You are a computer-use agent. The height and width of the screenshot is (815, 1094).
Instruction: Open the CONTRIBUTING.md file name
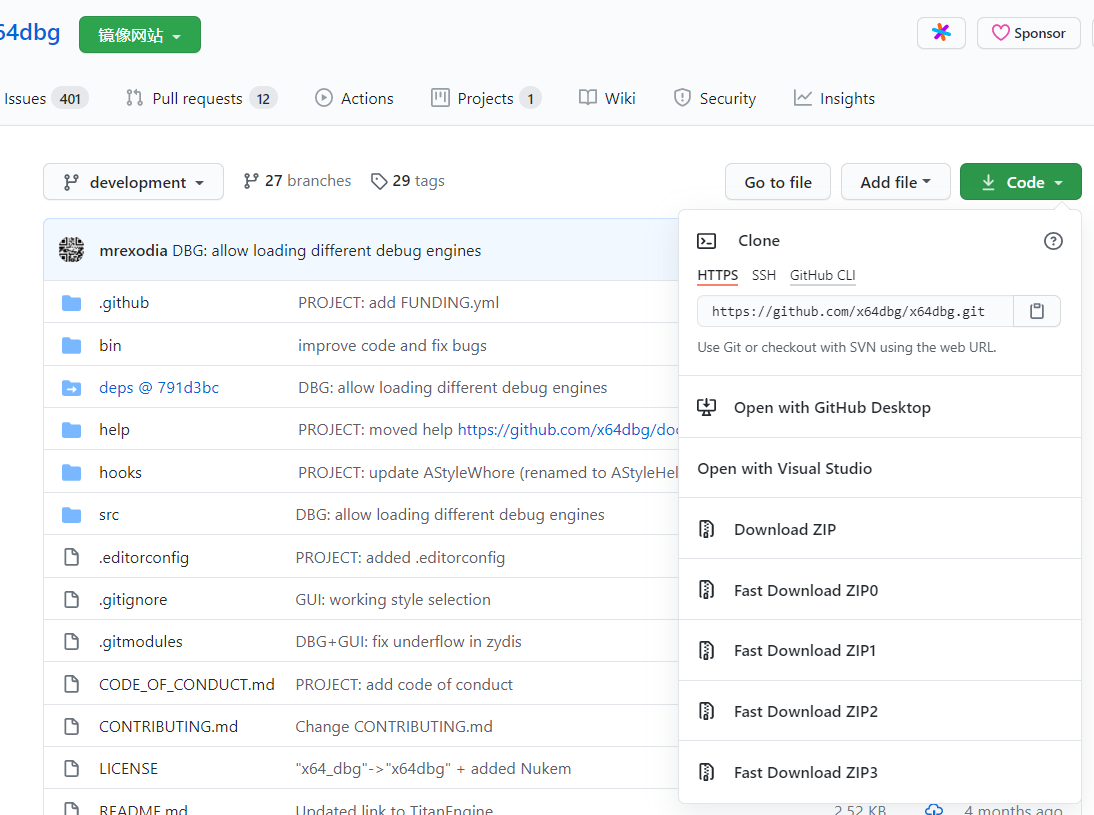pos(168,726)
